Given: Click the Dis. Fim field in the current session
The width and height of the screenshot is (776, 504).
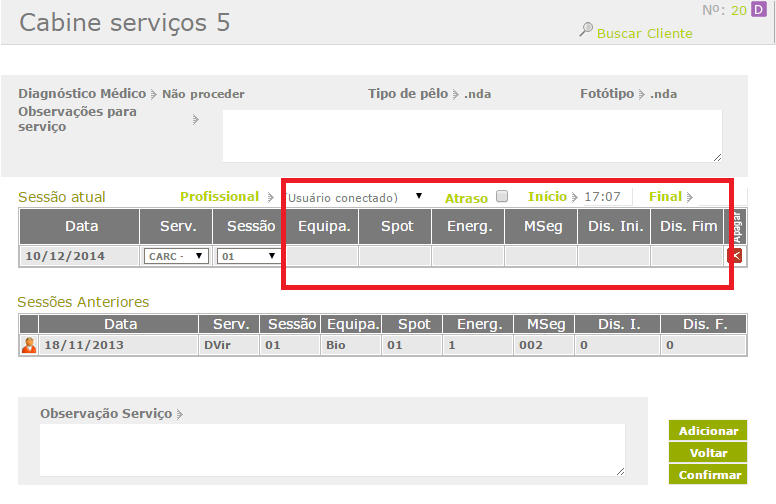Looking at the screenshot, I should click(x=686, y=256).
